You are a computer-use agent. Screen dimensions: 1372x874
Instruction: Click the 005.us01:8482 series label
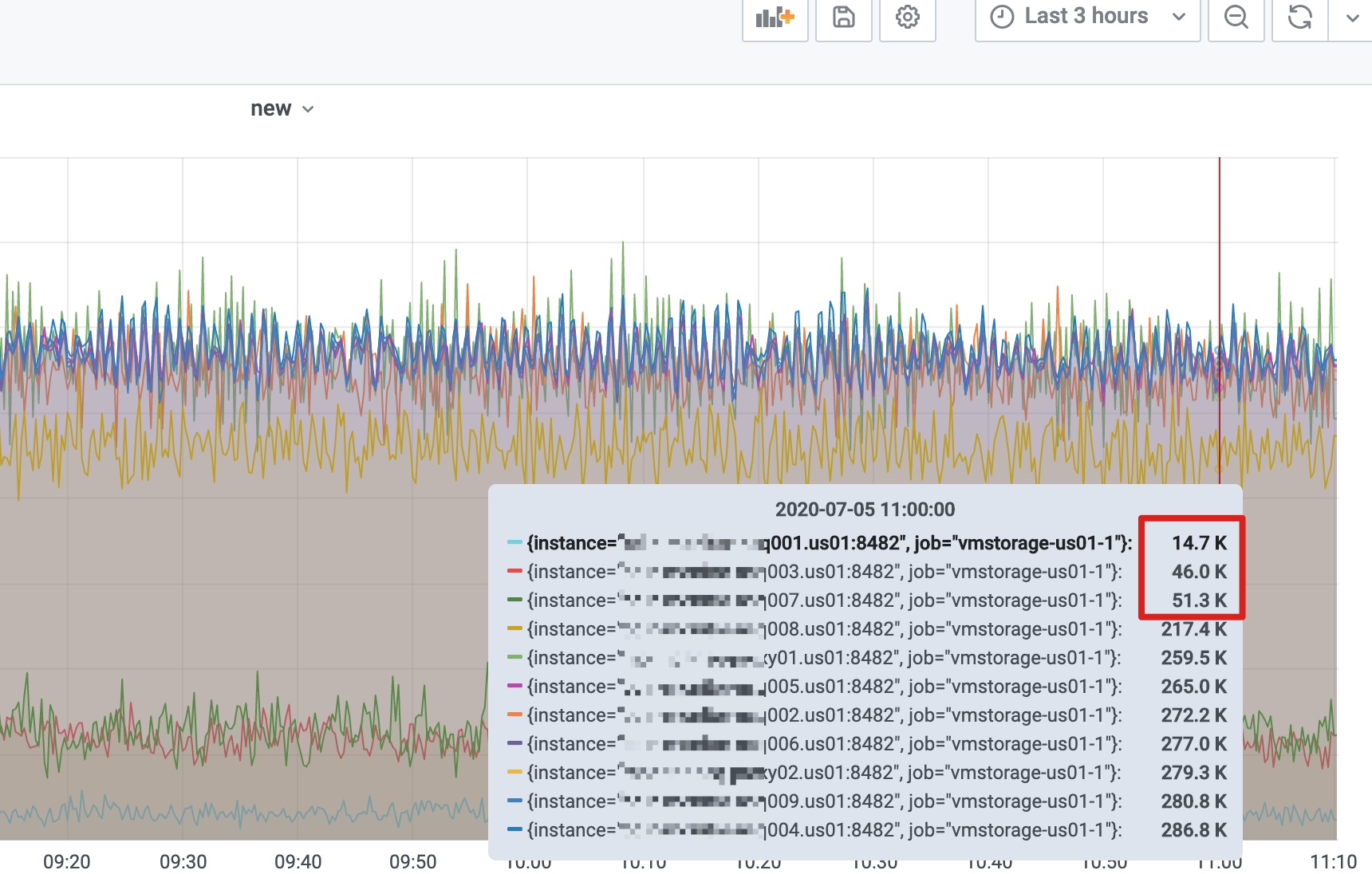pos(825,687)
